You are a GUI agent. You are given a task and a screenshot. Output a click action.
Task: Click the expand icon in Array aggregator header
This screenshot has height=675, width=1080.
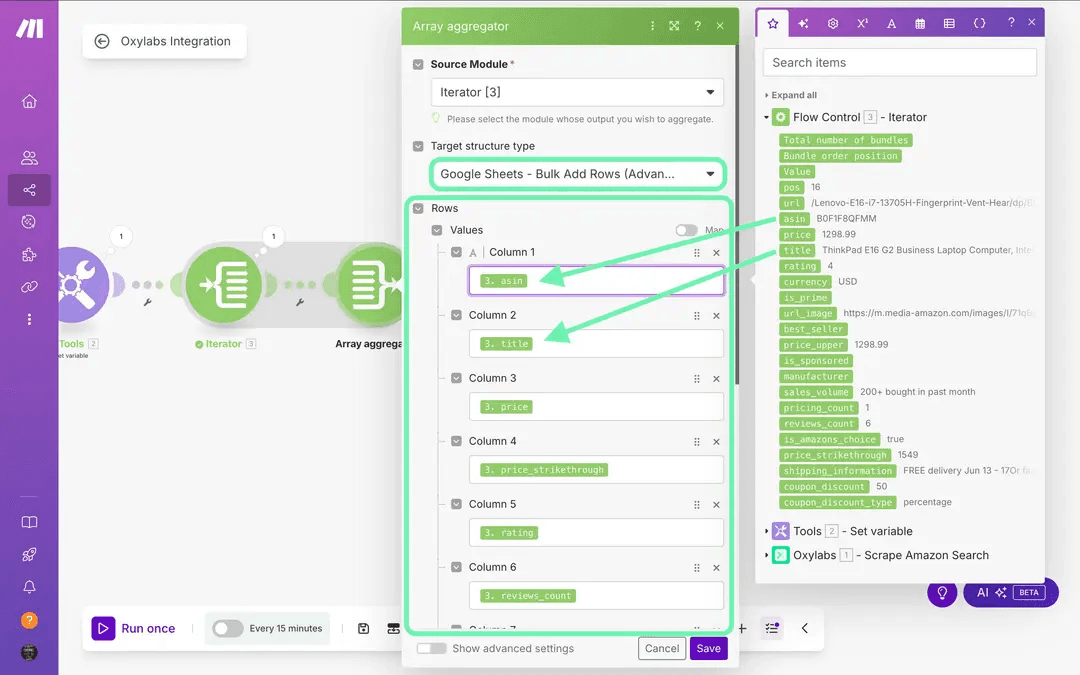(x=675, y=26)
